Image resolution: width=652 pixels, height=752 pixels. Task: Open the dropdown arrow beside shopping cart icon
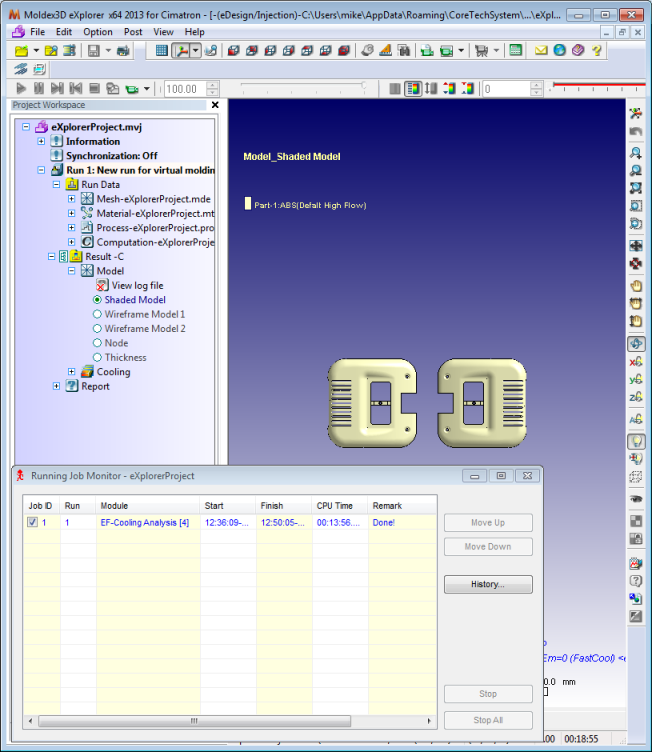(497, 50)
